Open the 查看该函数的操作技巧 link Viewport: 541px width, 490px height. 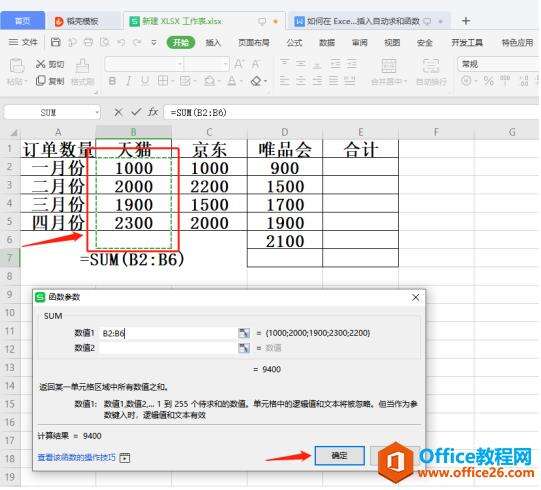pyautogui.click(x=77, y=457)
